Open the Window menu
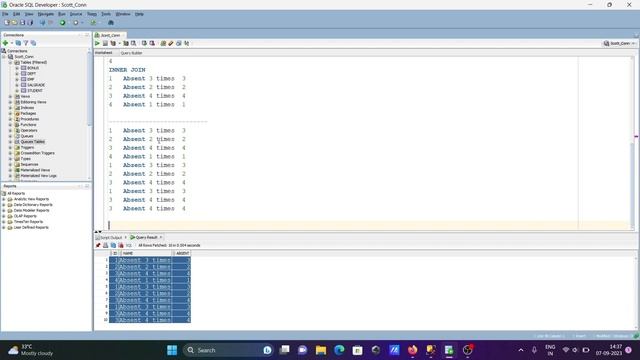The image size is (640, 360). (123, 14)
